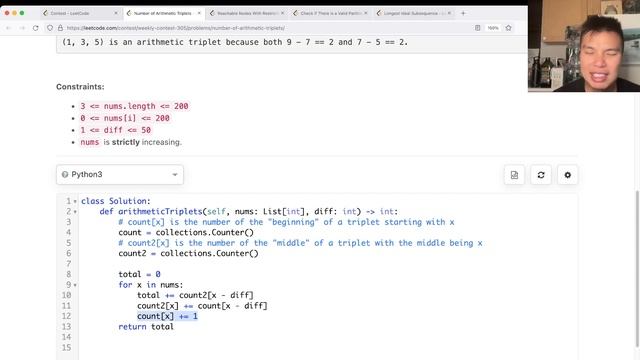Bookmark this page with star icon
The height and width of the screenshot is (360, 640).
point(508,28)
